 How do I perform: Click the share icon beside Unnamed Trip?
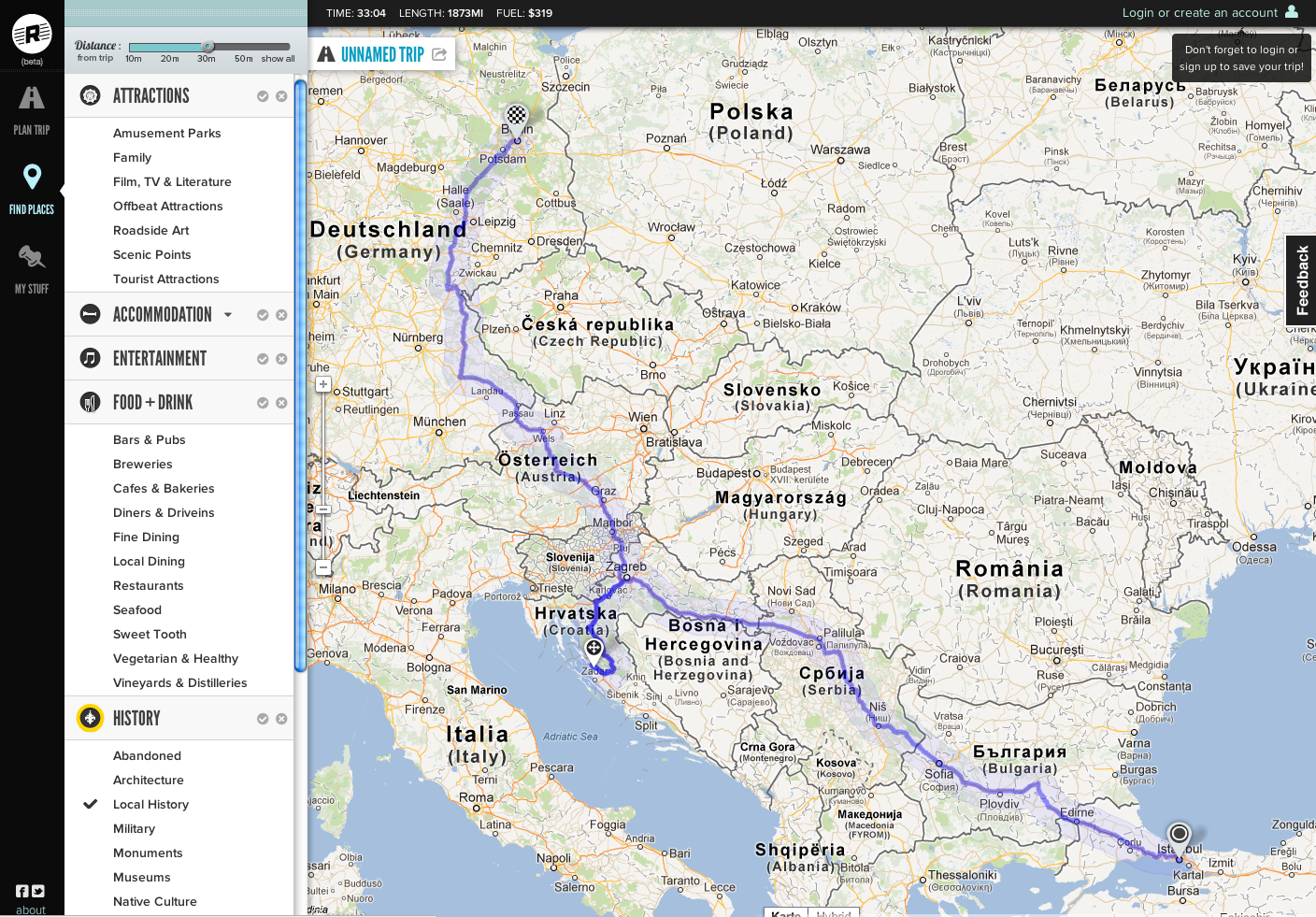pos(439,54)
